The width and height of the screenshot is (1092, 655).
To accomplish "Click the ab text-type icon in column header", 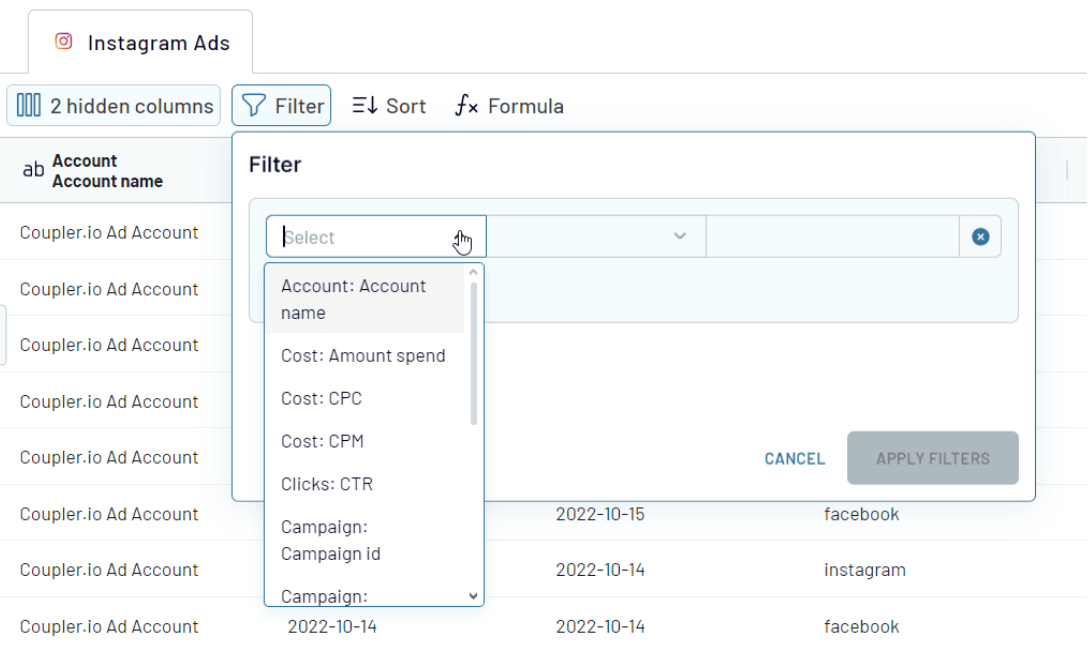I will 33,169.
